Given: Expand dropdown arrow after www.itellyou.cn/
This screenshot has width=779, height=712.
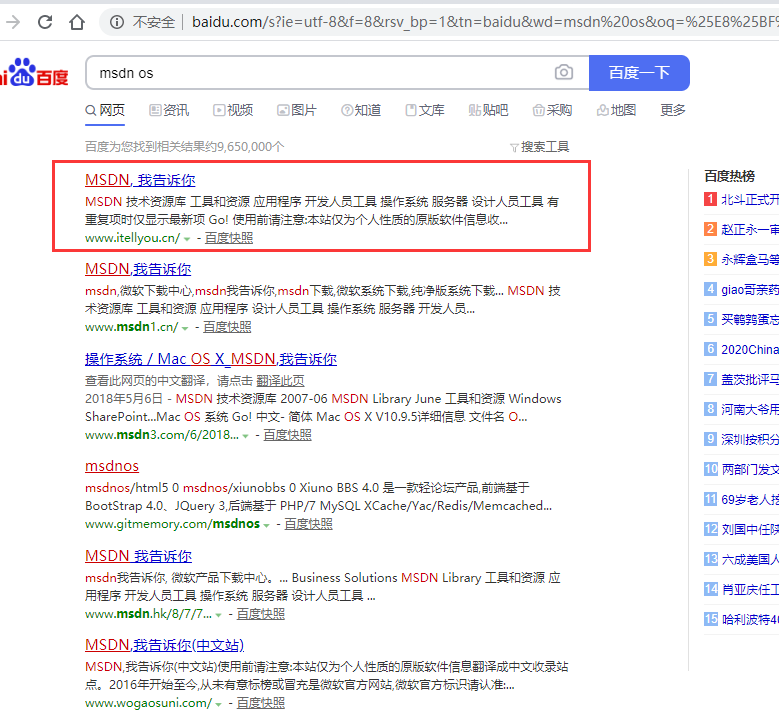Looking at the screenshot, I should 187,239.
